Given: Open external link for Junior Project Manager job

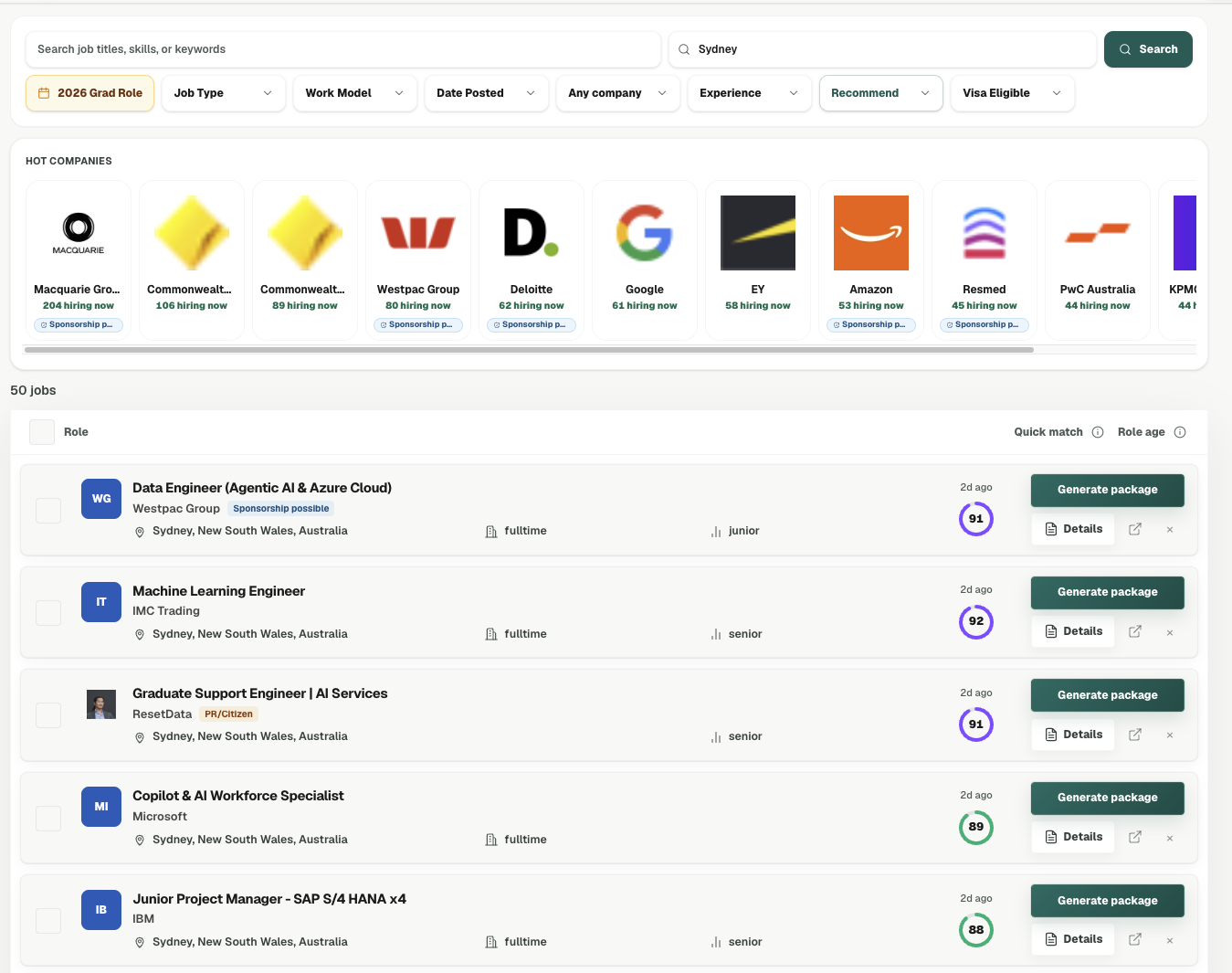Looking at the screenshot, I should (1135, 939).
